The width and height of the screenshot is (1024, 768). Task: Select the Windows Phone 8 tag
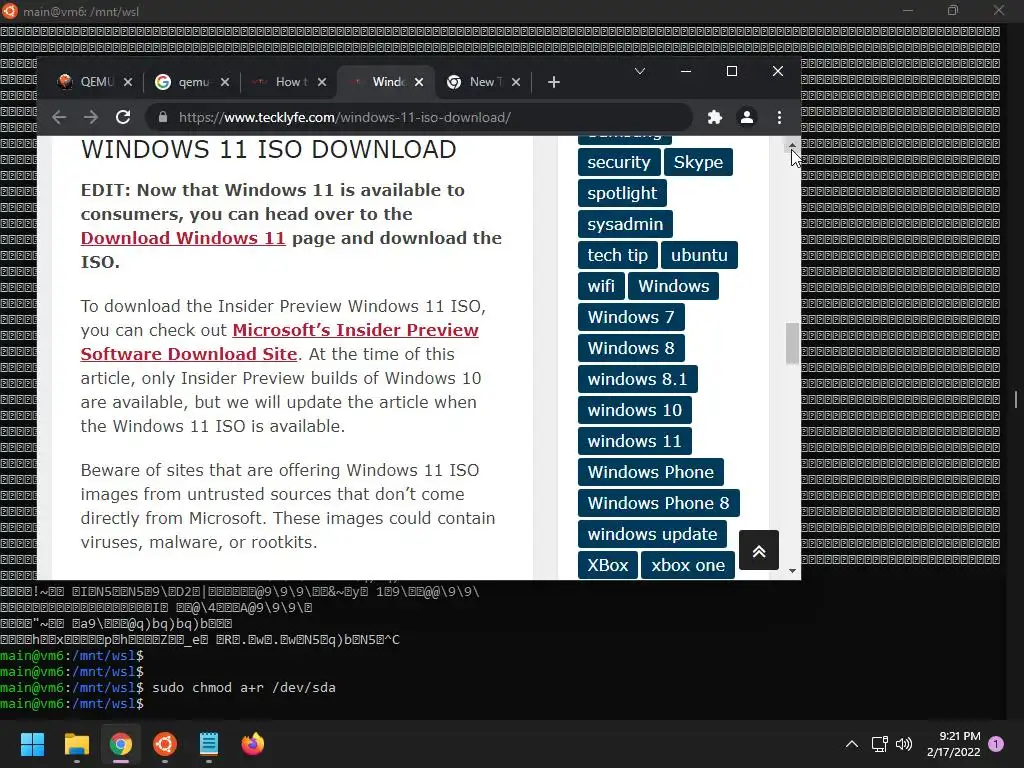click(x=658, y=504)
